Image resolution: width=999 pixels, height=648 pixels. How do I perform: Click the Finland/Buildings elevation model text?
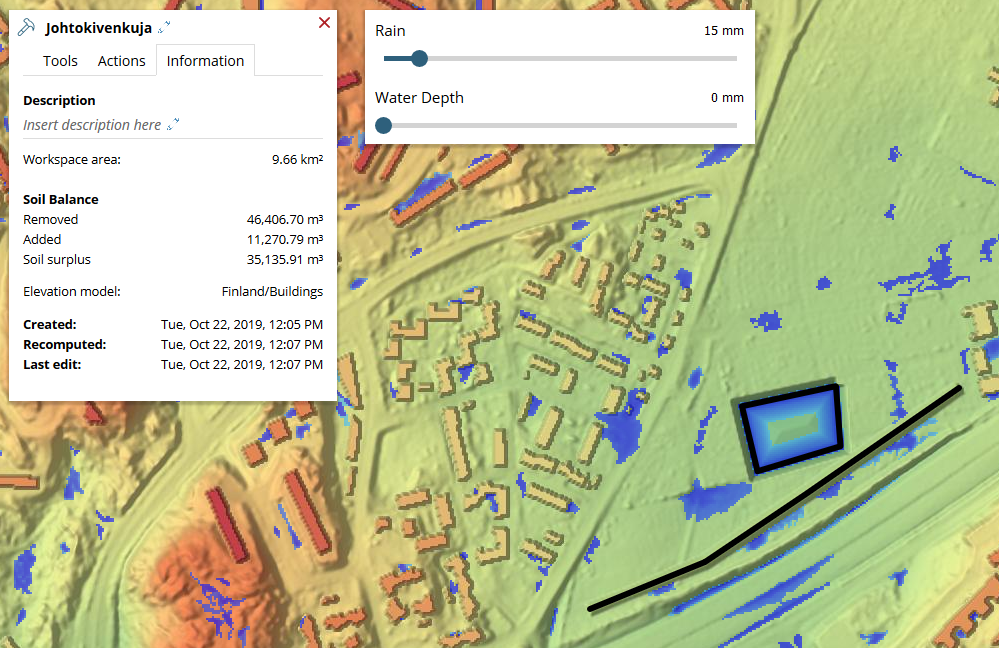click(x=272, y=291)
